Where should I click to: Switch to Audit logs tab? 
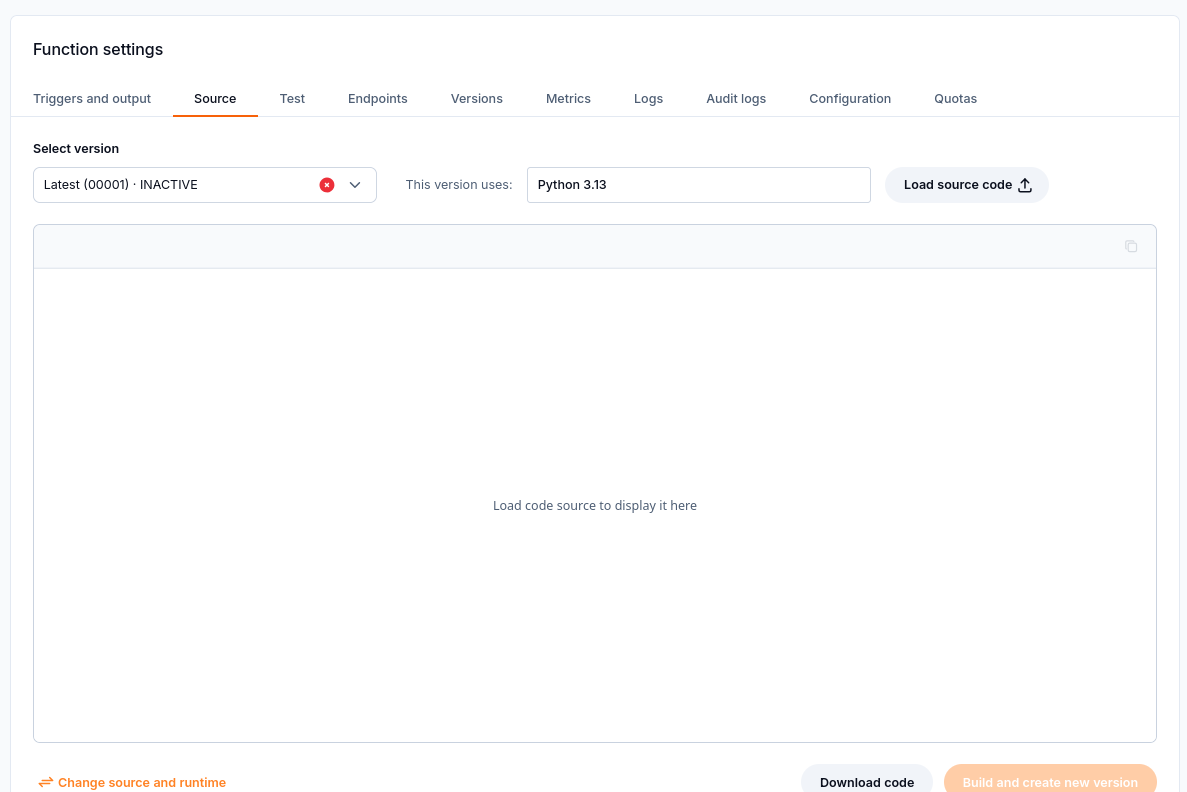click(736, 98)
